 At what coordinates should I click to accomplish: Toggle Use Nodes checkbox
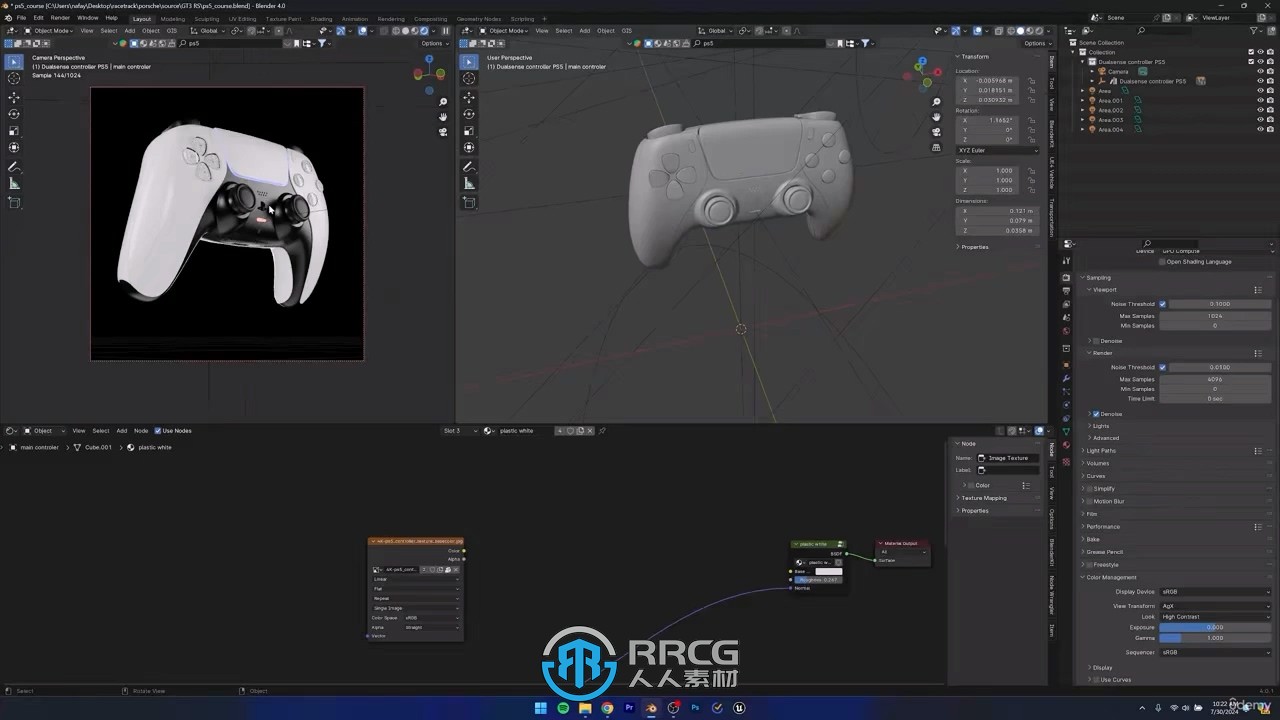(x=157, y=431)
